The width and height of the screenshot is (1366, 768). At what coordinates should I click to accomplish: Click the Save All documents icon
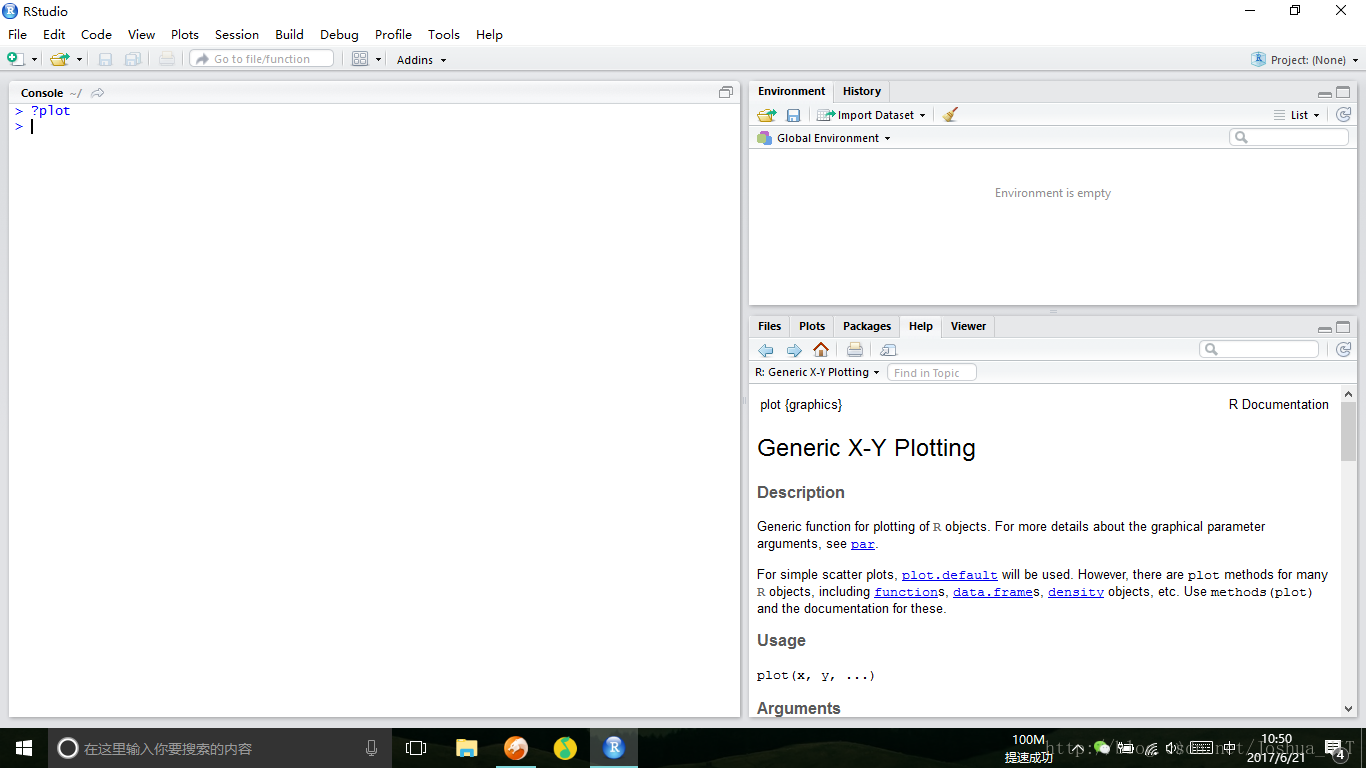(x=132, y=59)
